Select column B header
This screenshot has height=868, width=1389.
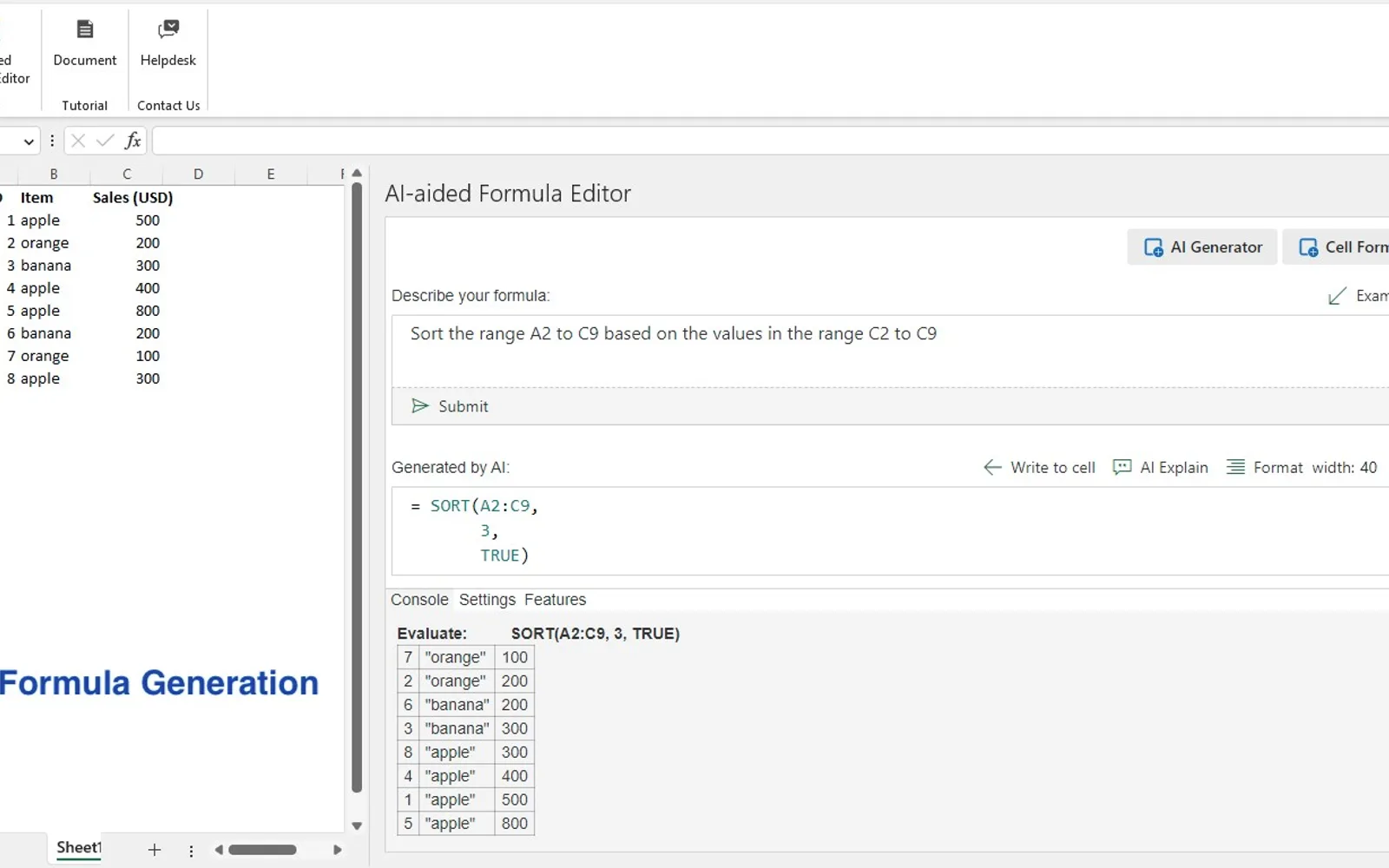tap(54, 174)
